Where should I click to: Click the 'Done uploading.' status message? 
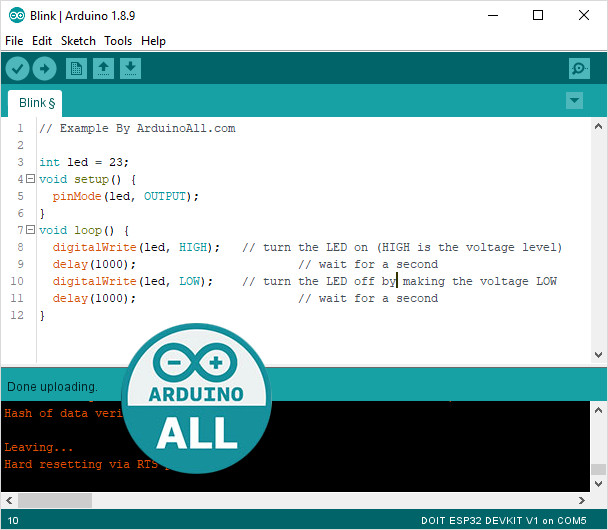[52, 387]
